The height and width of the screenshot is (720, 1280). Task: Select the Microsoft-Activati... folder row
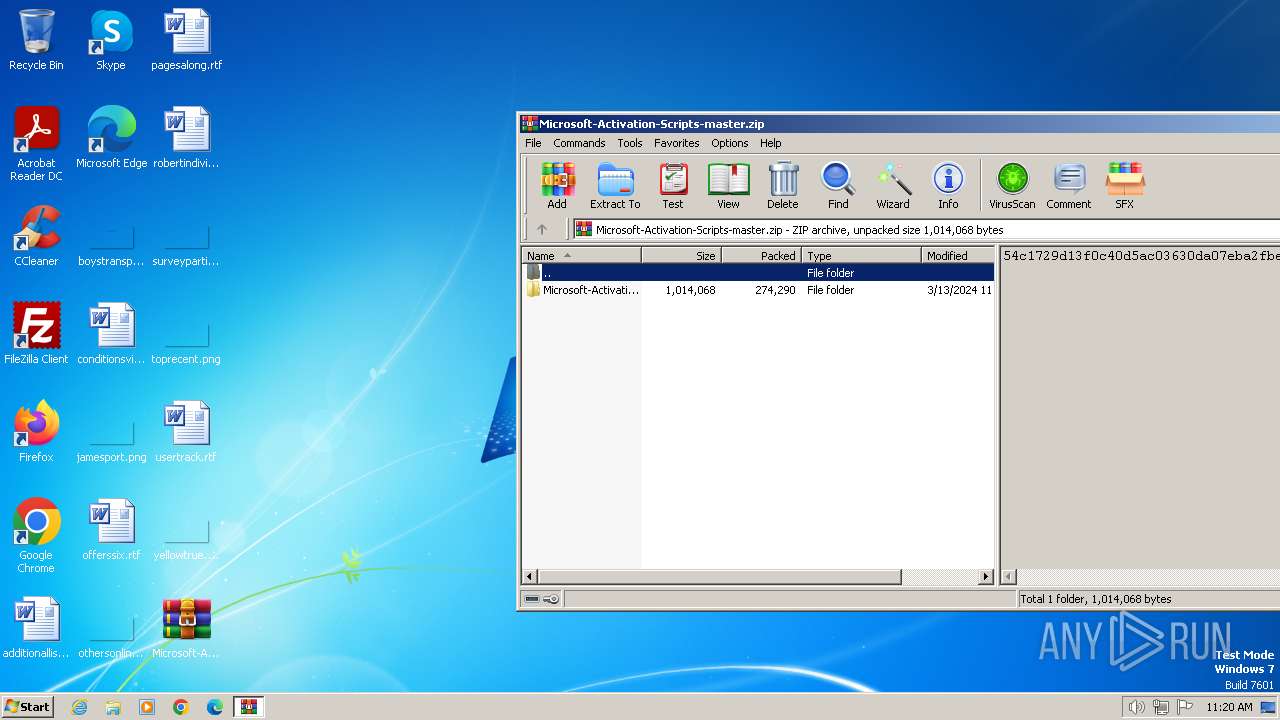pyautogui.click(x=758, y=290)
